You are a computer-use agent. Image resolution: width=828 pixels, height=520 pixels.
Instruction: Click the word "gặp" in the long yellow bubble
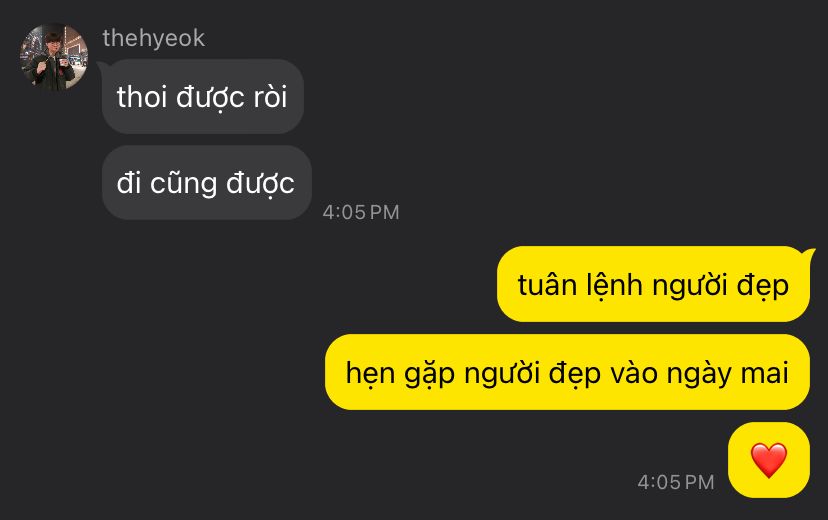(x=429, y=375)
